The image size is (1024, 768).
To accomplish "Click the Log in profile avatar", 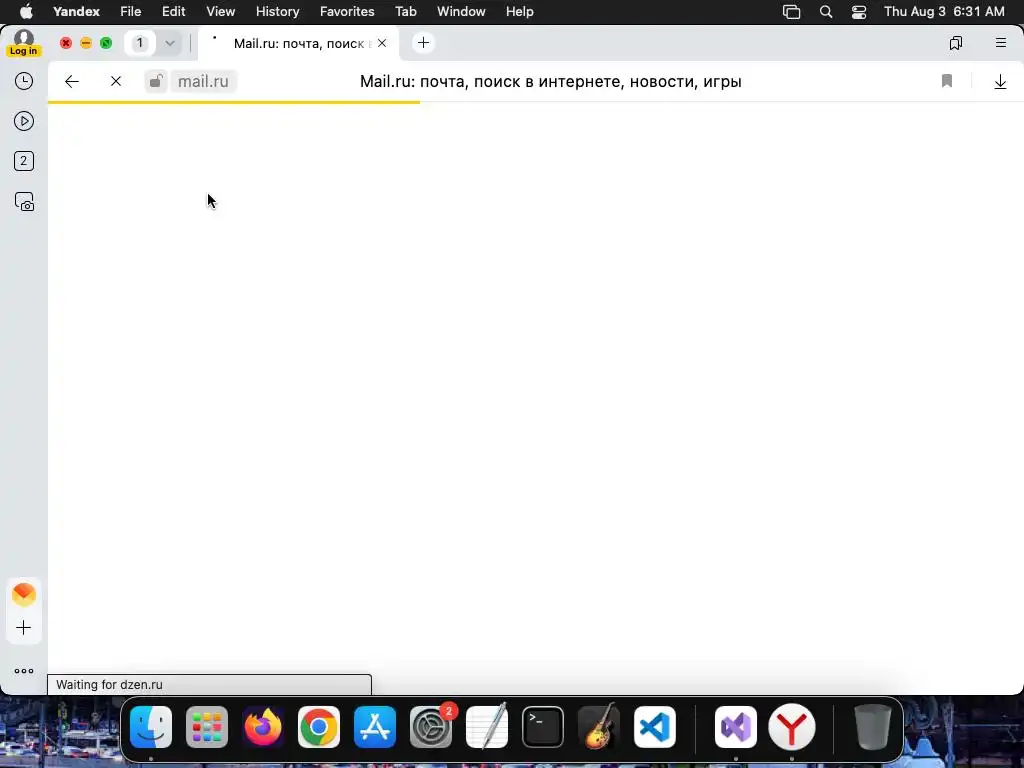I will (24, 43).
